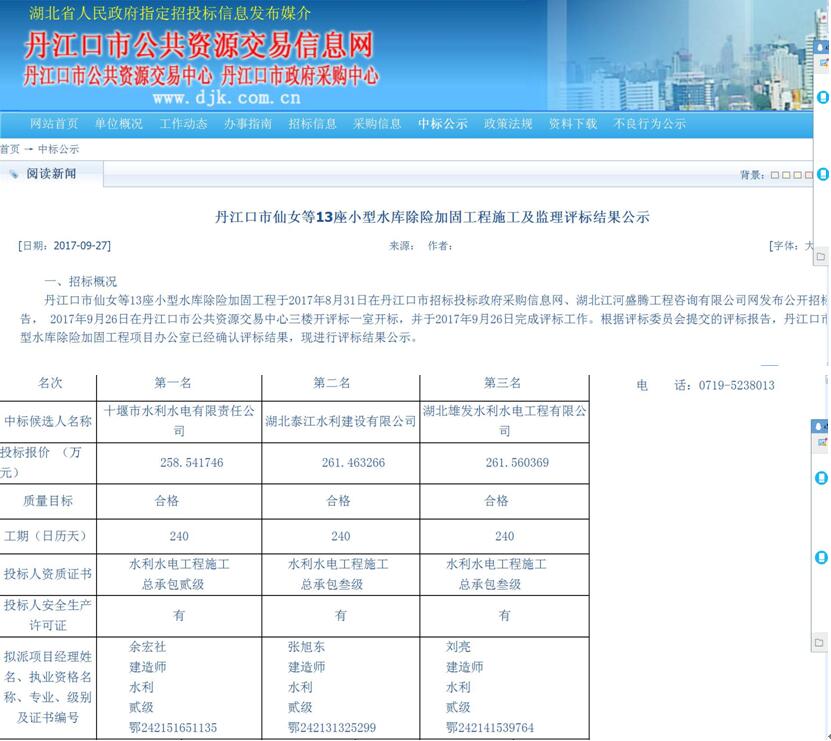Viewport: 831px width, 741px height.
Task: Select the first 背景 color square
Action: [775, 175]
